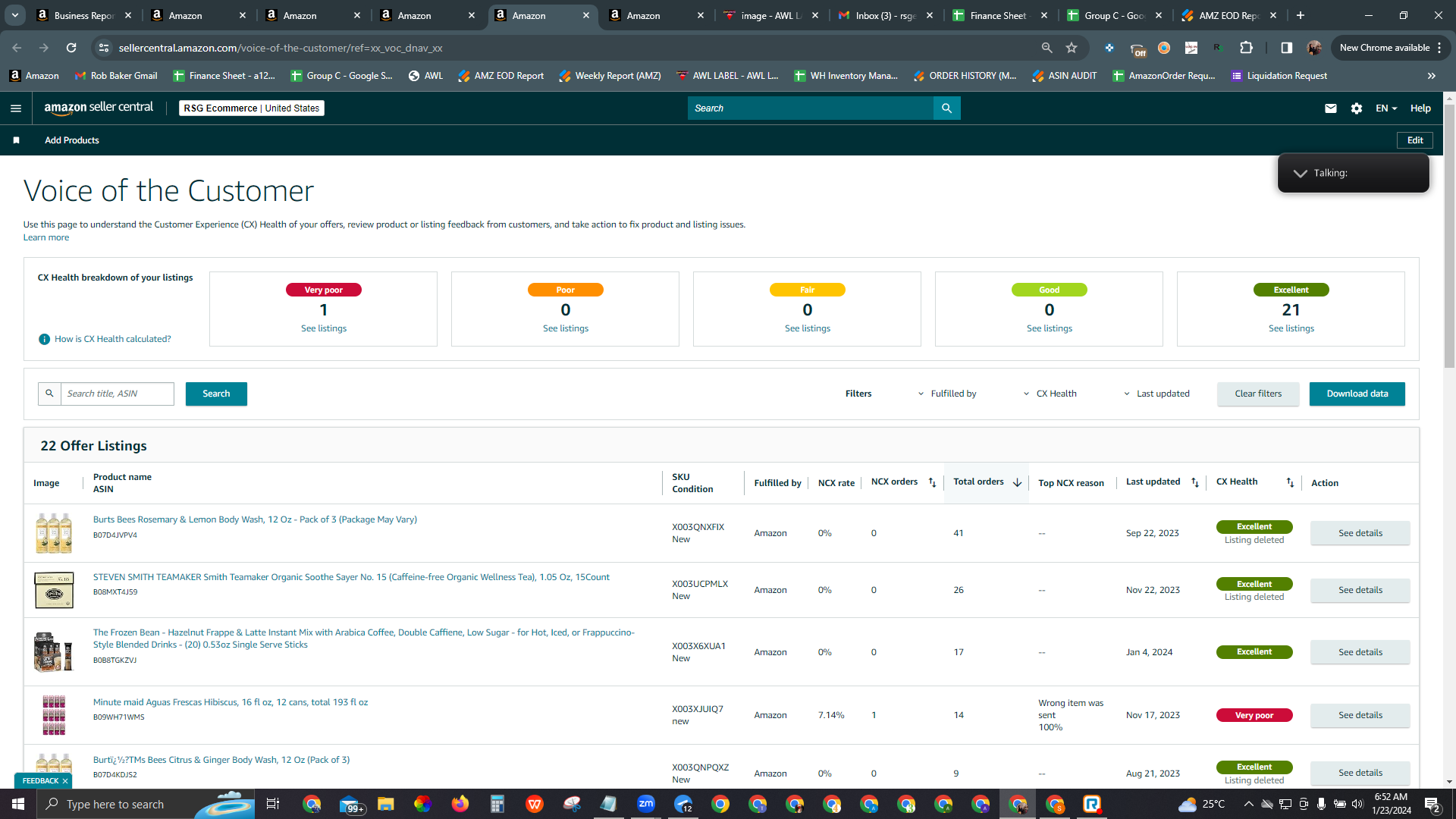Screen dimensions: 1456x819
Task: Open the Chrome three-dot menu
Action: 1439,48
